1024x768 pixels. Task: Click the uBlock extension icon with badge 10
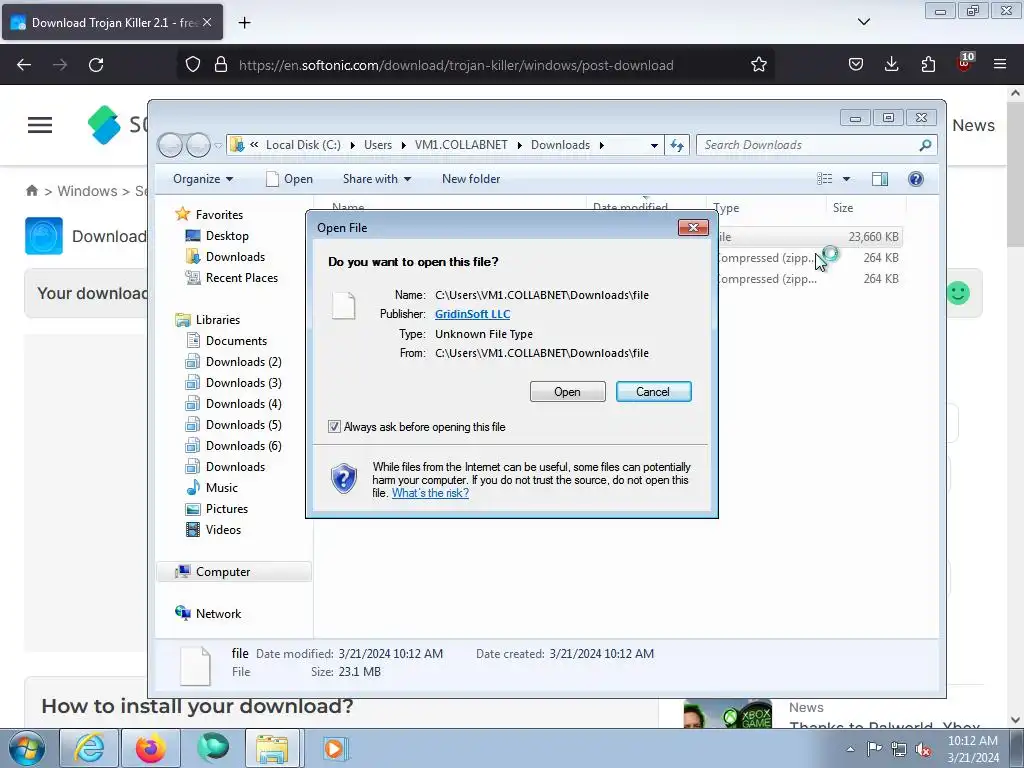coord(965,63)
